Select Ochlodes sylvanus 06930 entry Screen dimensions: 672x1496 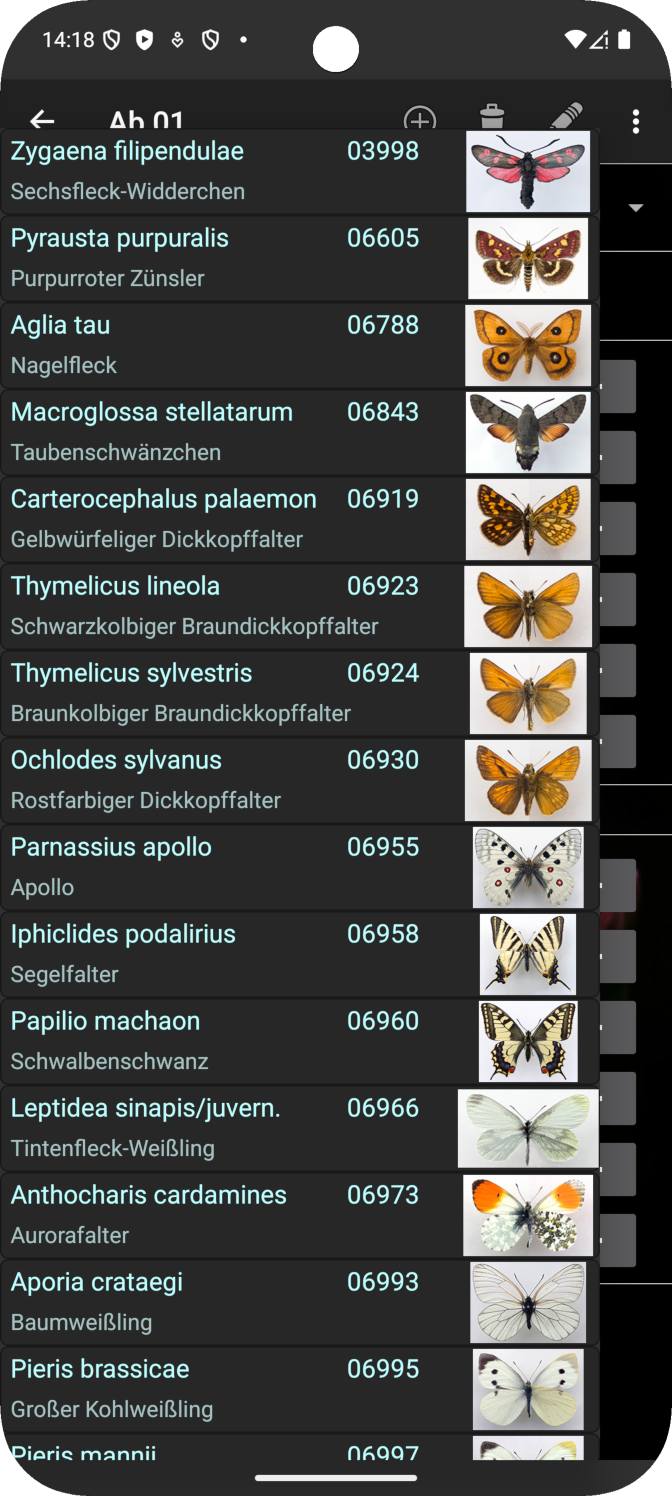click(299, 780)
